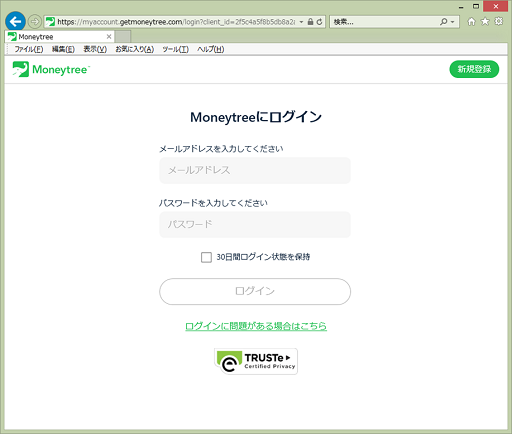Open the ツール(T) menu
This screenshot has height=434, width=512.
click(x=175, y=49)
